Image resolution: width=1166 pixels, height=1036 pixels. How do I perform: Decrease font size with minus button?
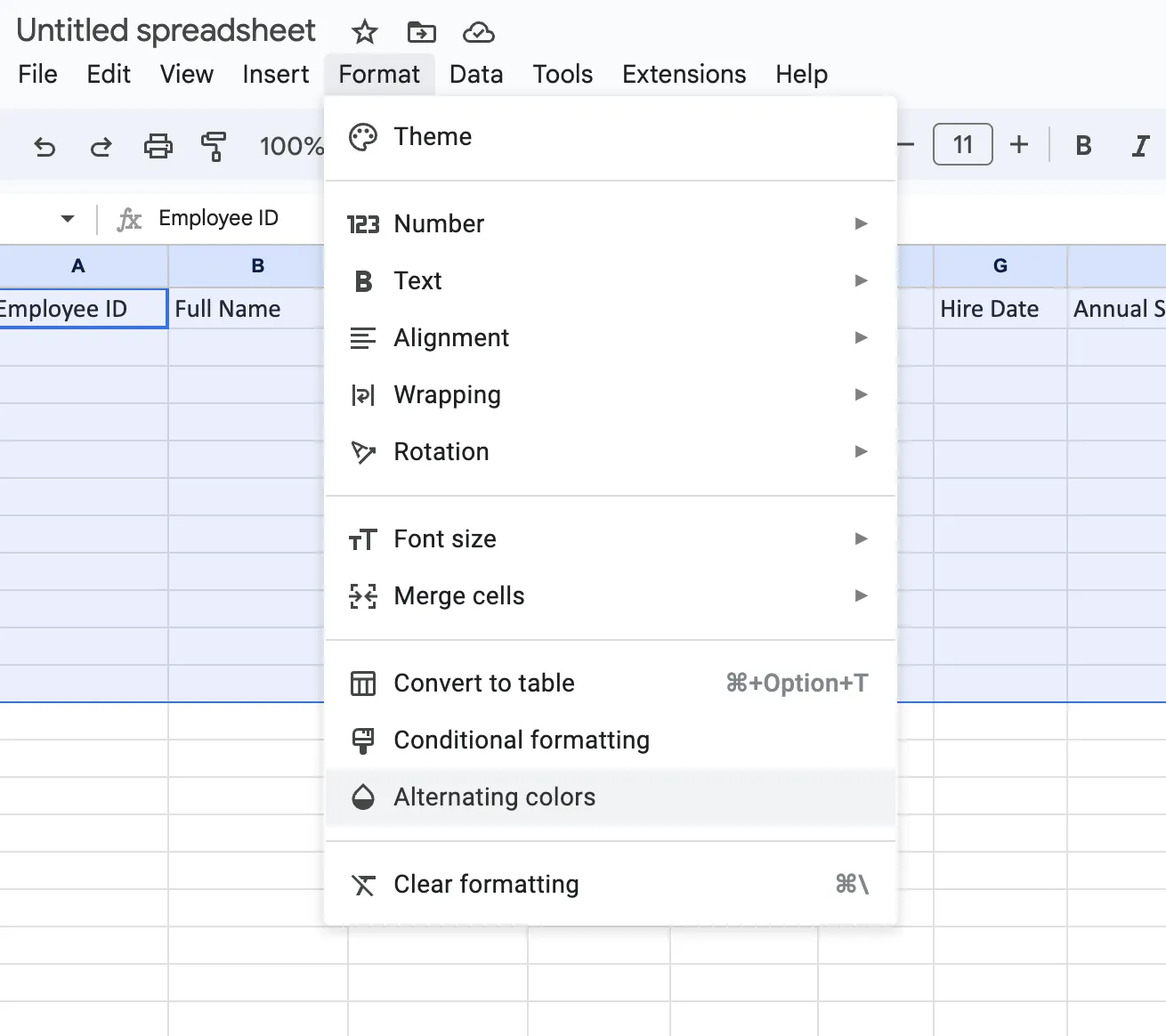point(906,144)
